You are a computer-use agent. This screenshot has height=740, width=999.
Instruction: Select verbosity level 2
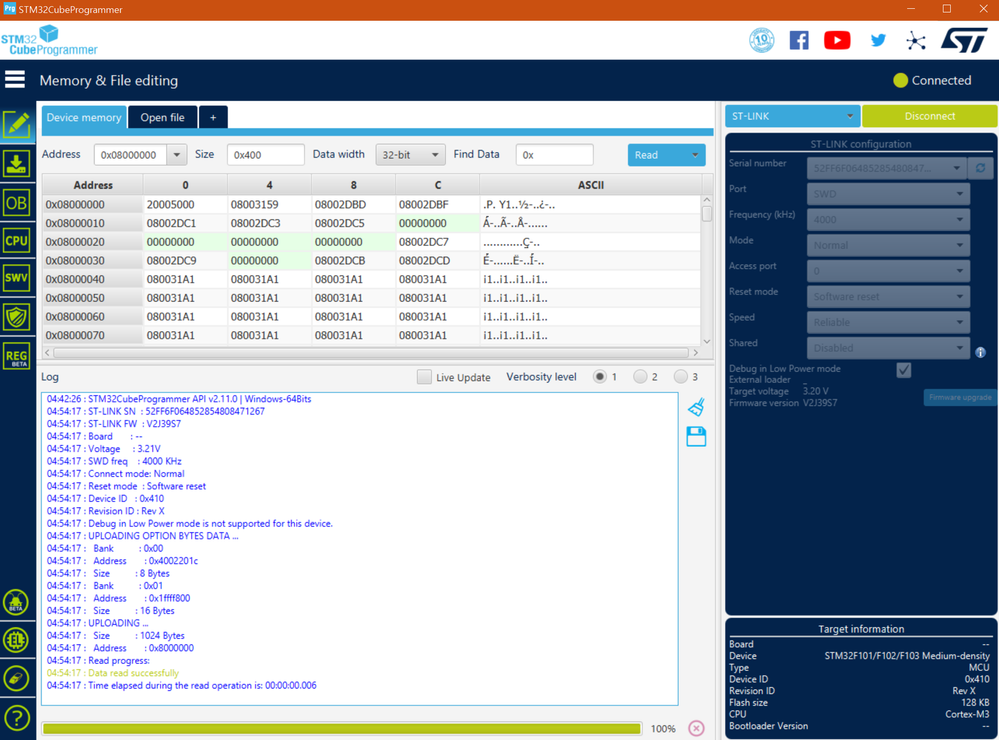(x=640, y=377)
